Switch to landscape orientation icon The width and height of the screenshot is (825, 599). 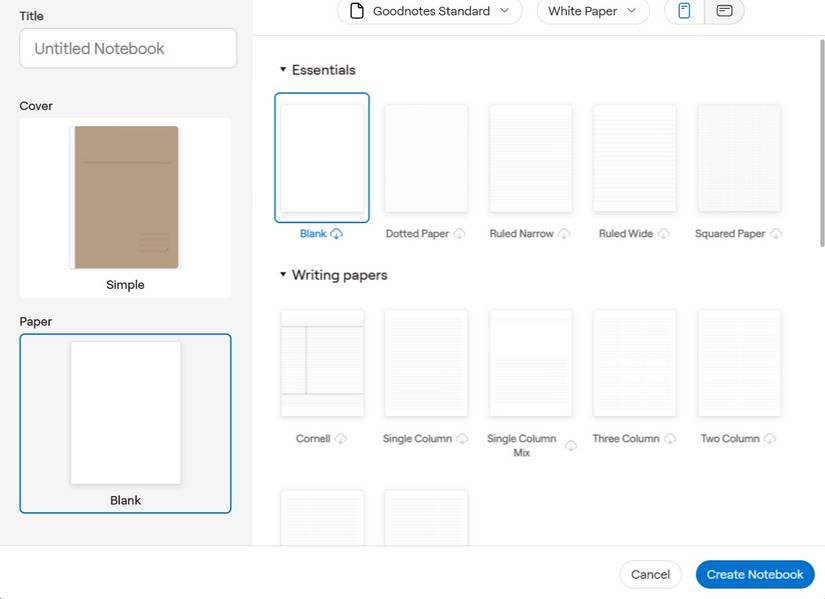click(x=723, y=12)
